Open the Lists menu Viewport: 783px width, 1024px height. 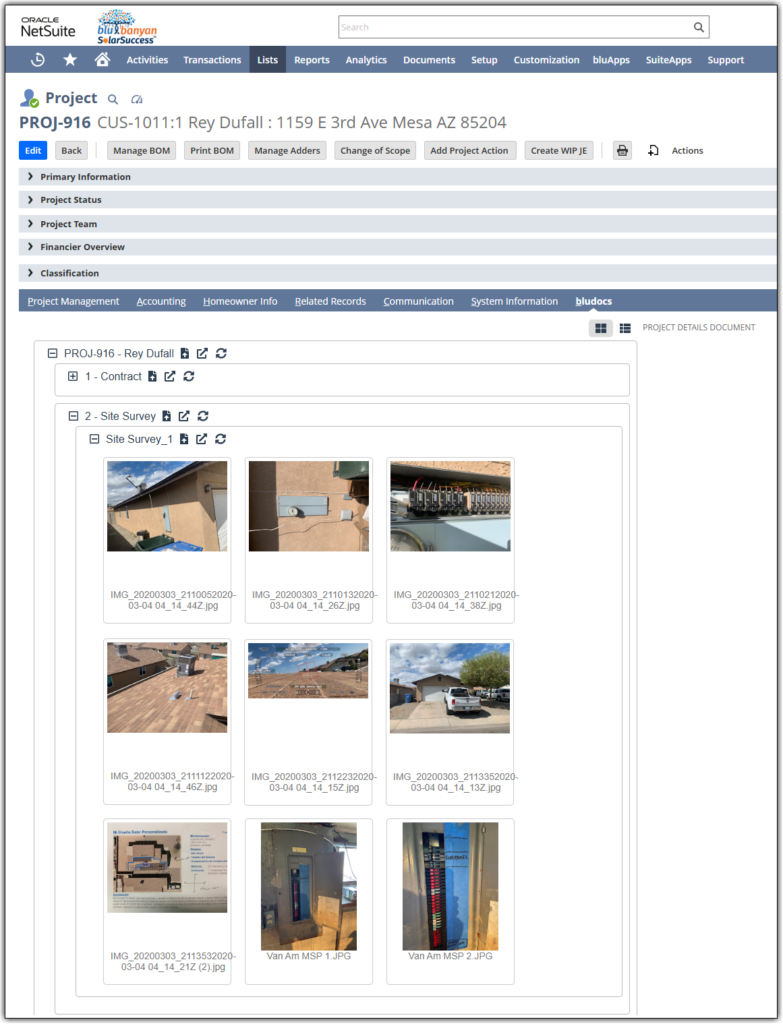click(268, 59)
